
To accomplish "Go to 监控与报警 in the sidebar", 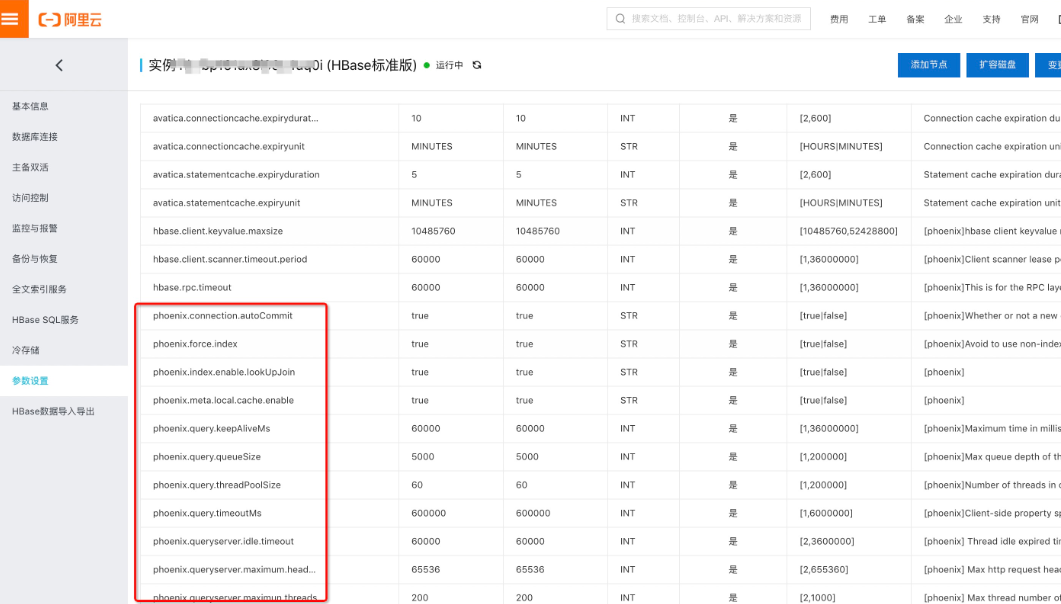I will (35, 228).
